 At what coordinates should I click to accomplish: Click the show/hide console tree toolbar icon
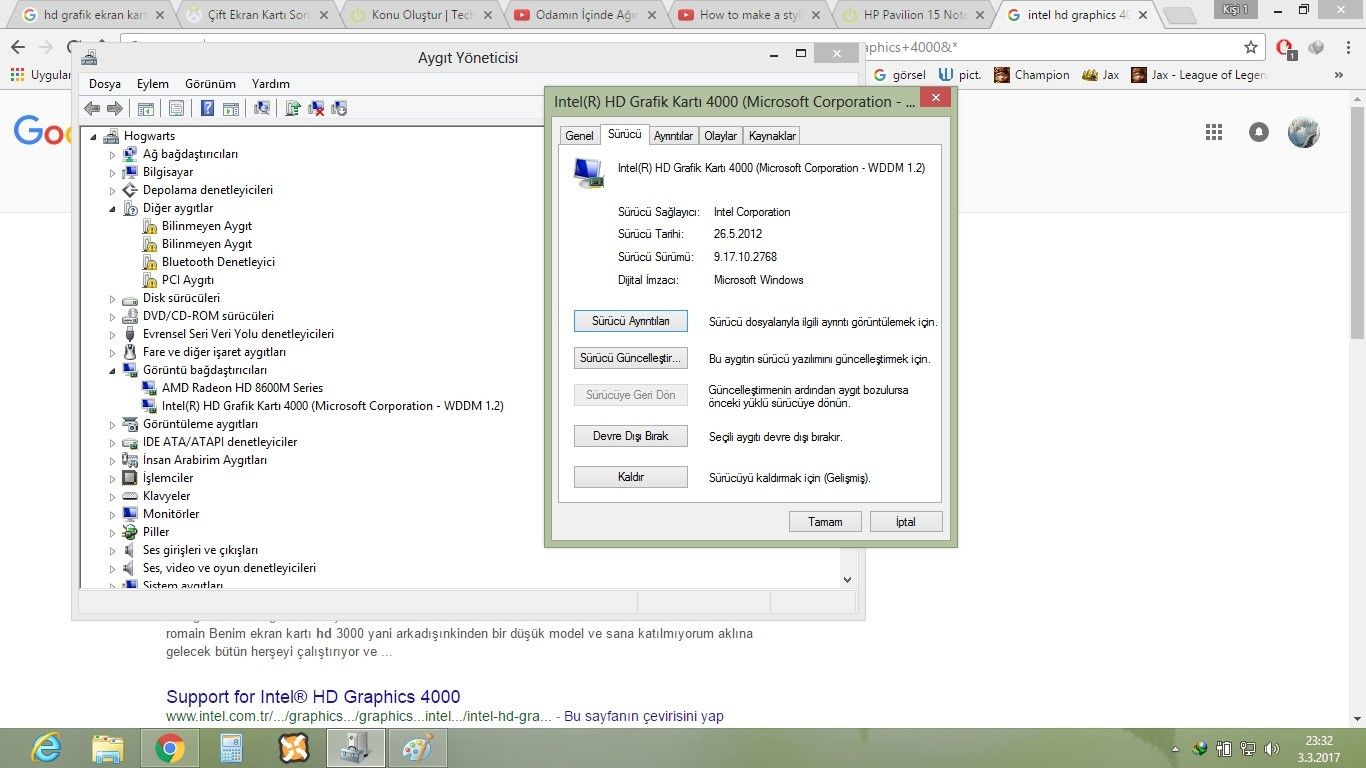146,108
